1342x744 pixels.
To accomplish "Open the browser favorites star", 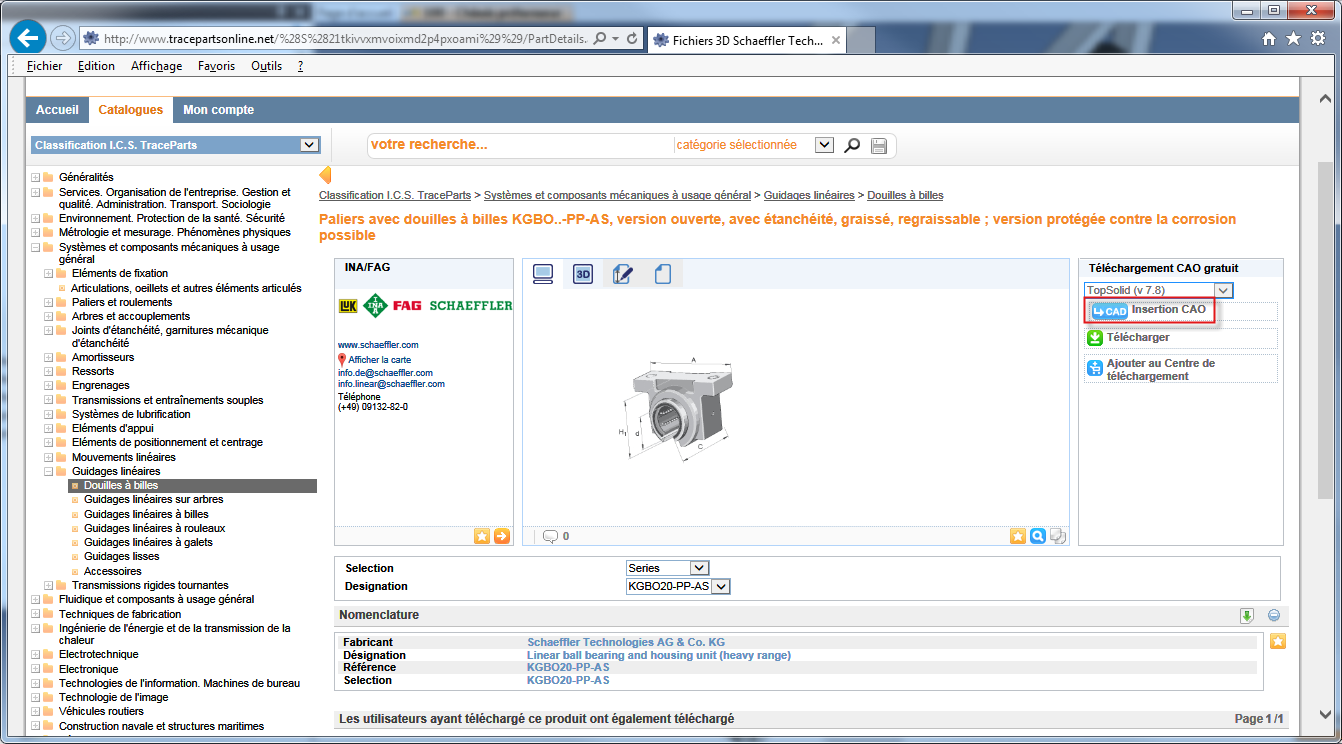I will coord(1293,39).
